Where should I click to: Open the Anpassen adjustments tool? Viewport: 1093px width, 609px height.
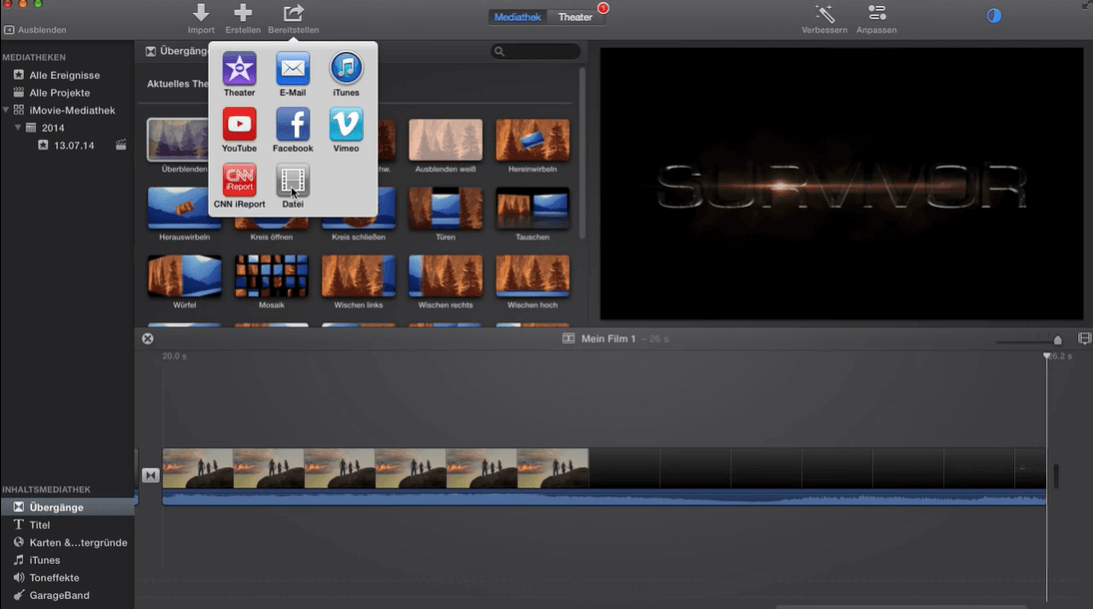pos(877,13)
